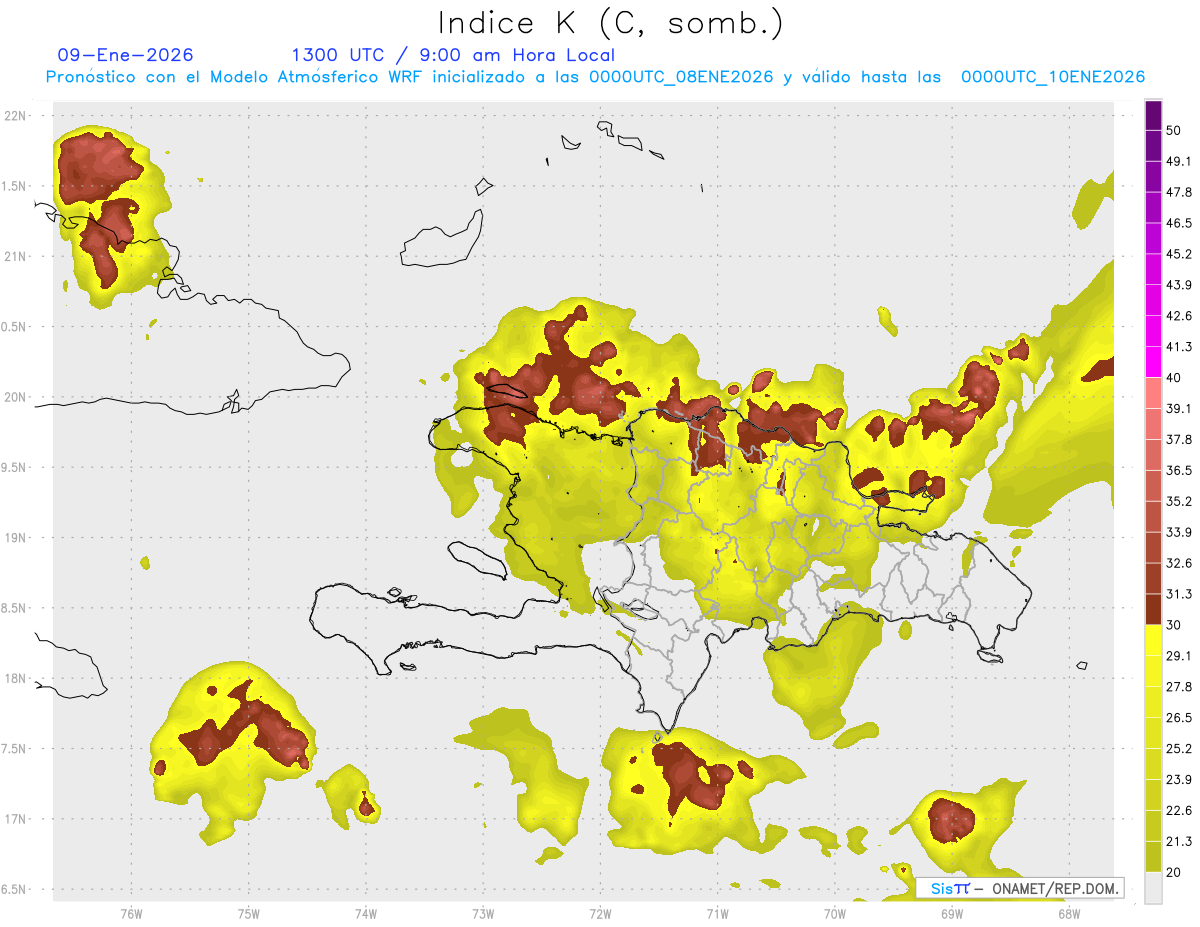Screen dimensions: 1200x927
Task: Click the colorbar value "36.5"
Action: (1179, 470)
